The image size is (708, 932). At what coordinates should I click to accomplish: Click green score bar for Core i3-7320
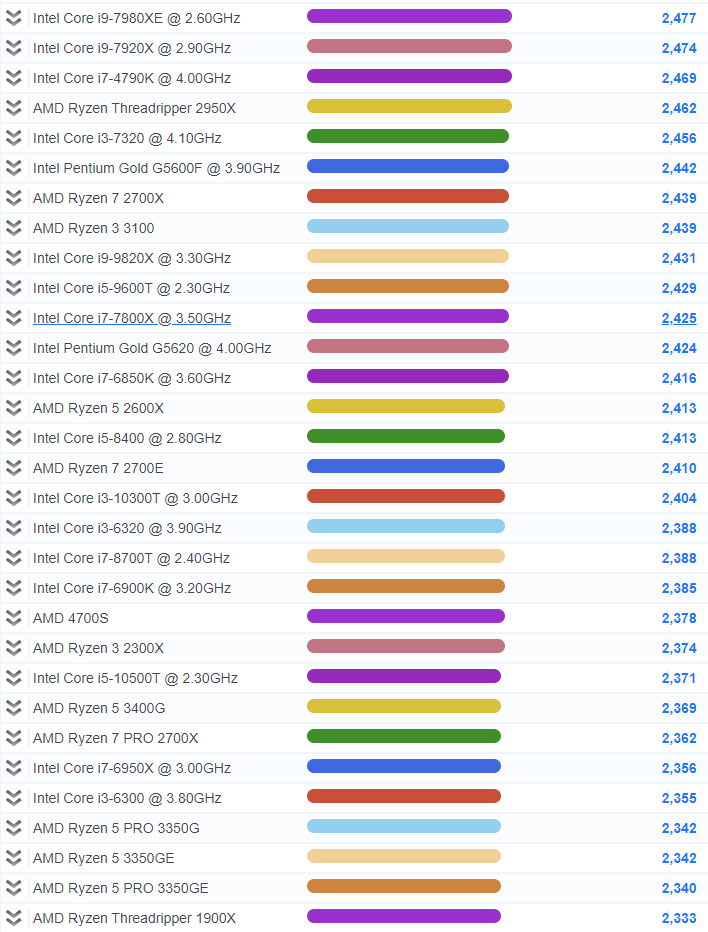click(x=408, y=136)
